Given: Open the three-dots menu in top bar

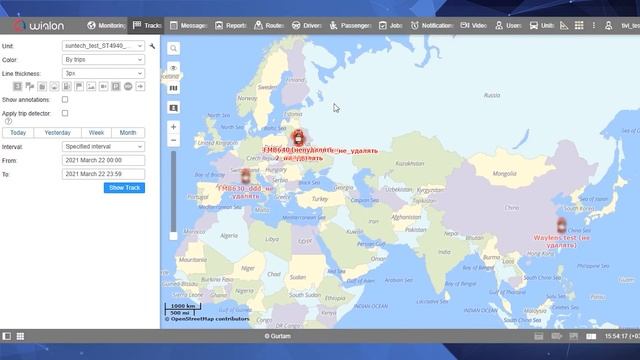Looking at the screenshot, I should click(x=593, y=25).
